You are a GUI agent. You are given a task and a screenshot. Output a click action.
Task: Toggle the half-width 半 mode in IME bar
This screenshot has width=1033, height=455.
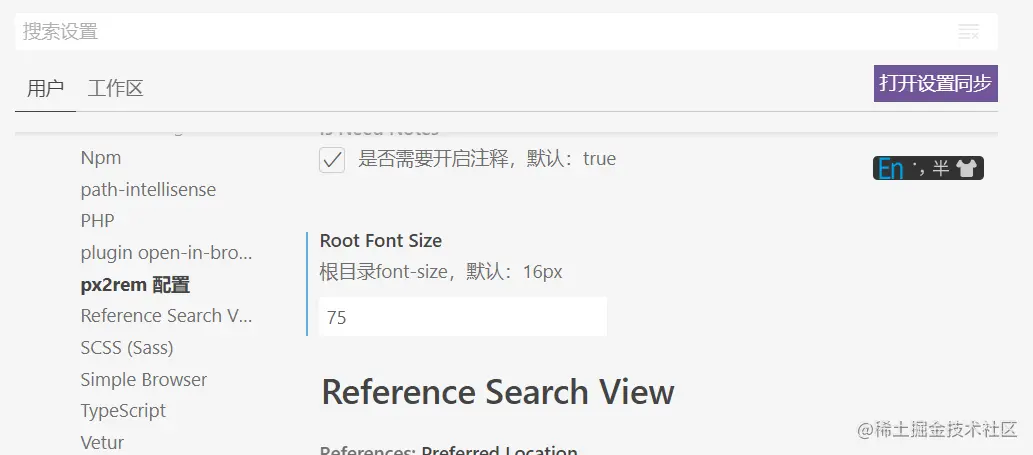pyautogui.click(x=940, y=169)
